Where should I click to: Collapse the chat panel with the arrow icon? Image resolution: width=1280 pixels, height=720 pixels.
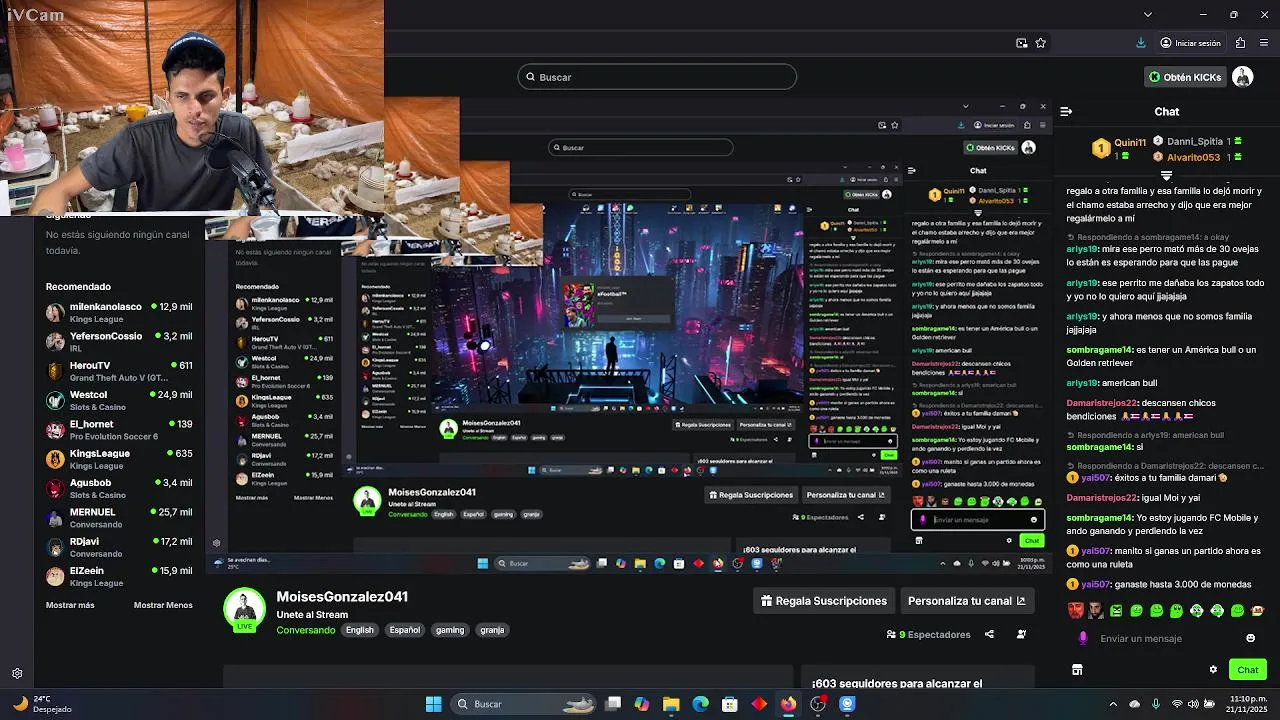(x=1066, y=111)
